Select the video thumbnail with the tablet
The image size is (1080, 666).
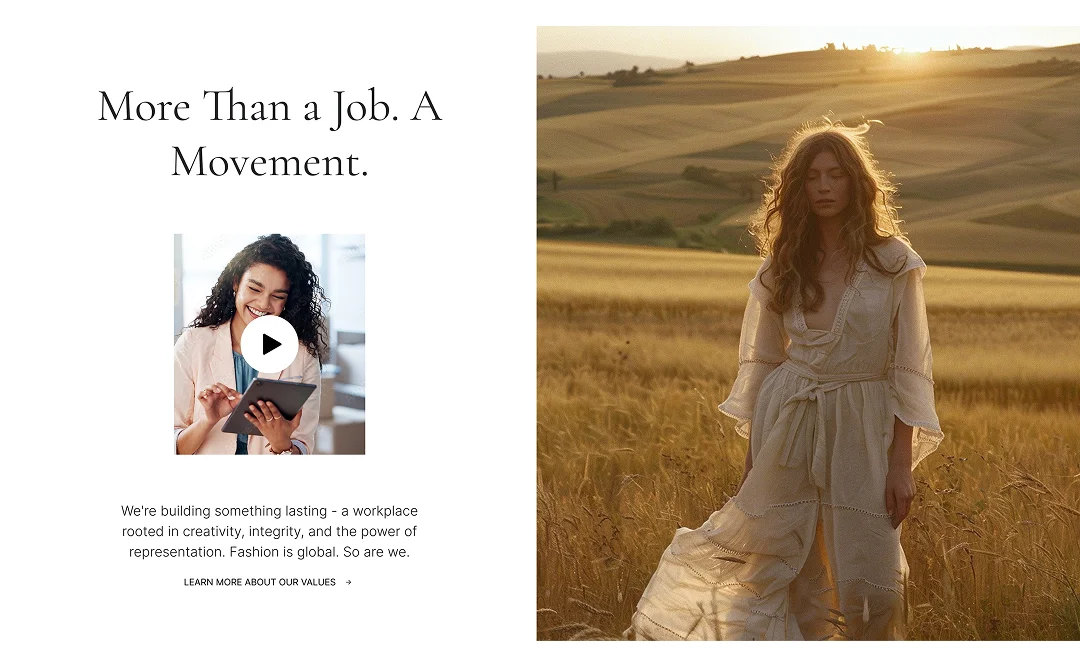click(269, 344)
